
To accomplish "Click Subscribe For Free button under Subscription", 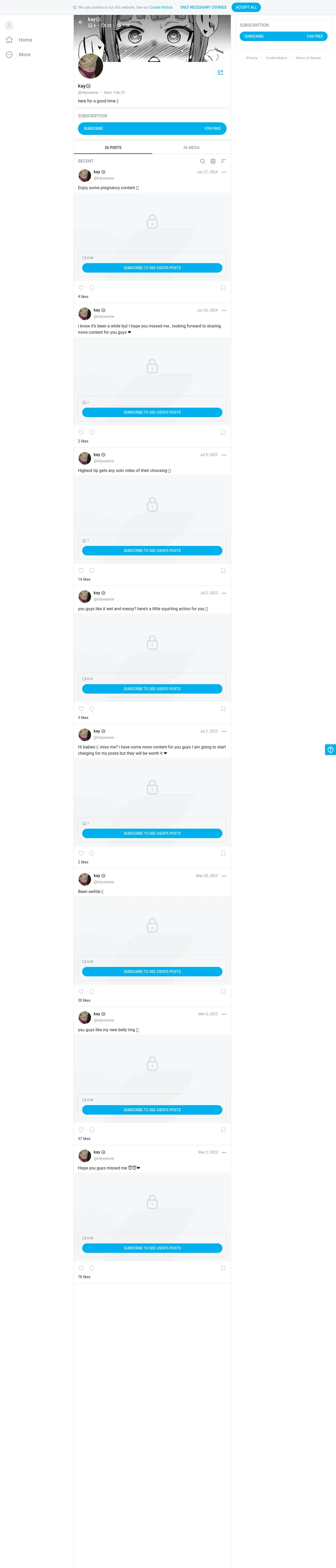I will point(153,128).
